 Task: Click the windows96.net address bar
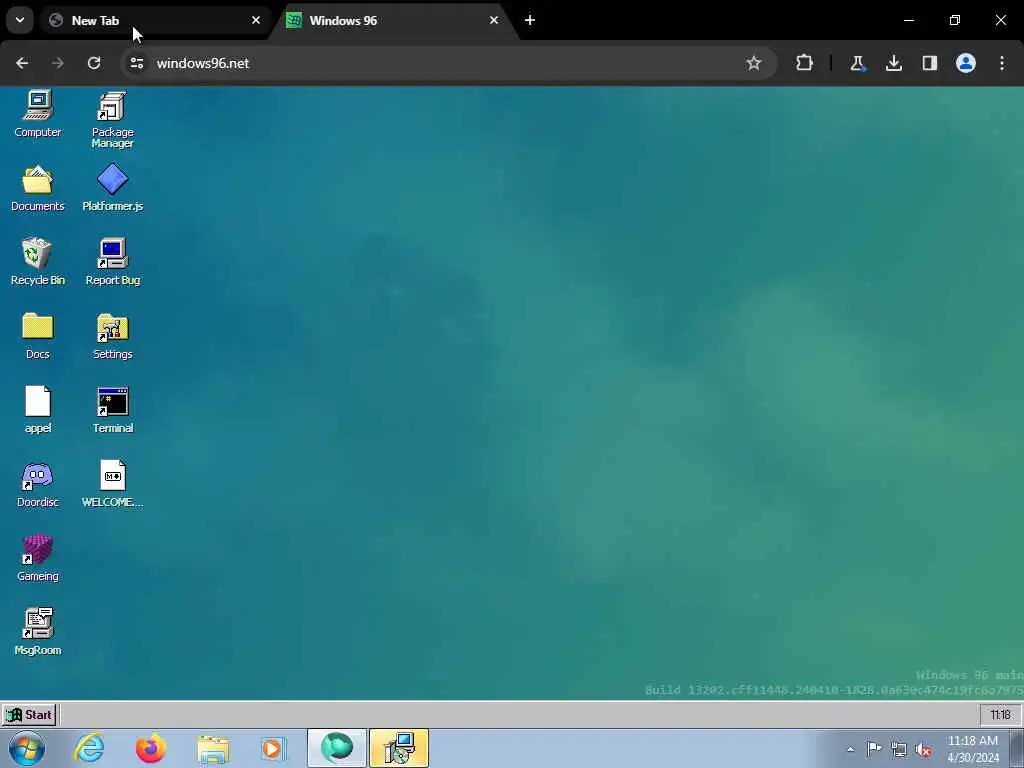pos(449,63)
